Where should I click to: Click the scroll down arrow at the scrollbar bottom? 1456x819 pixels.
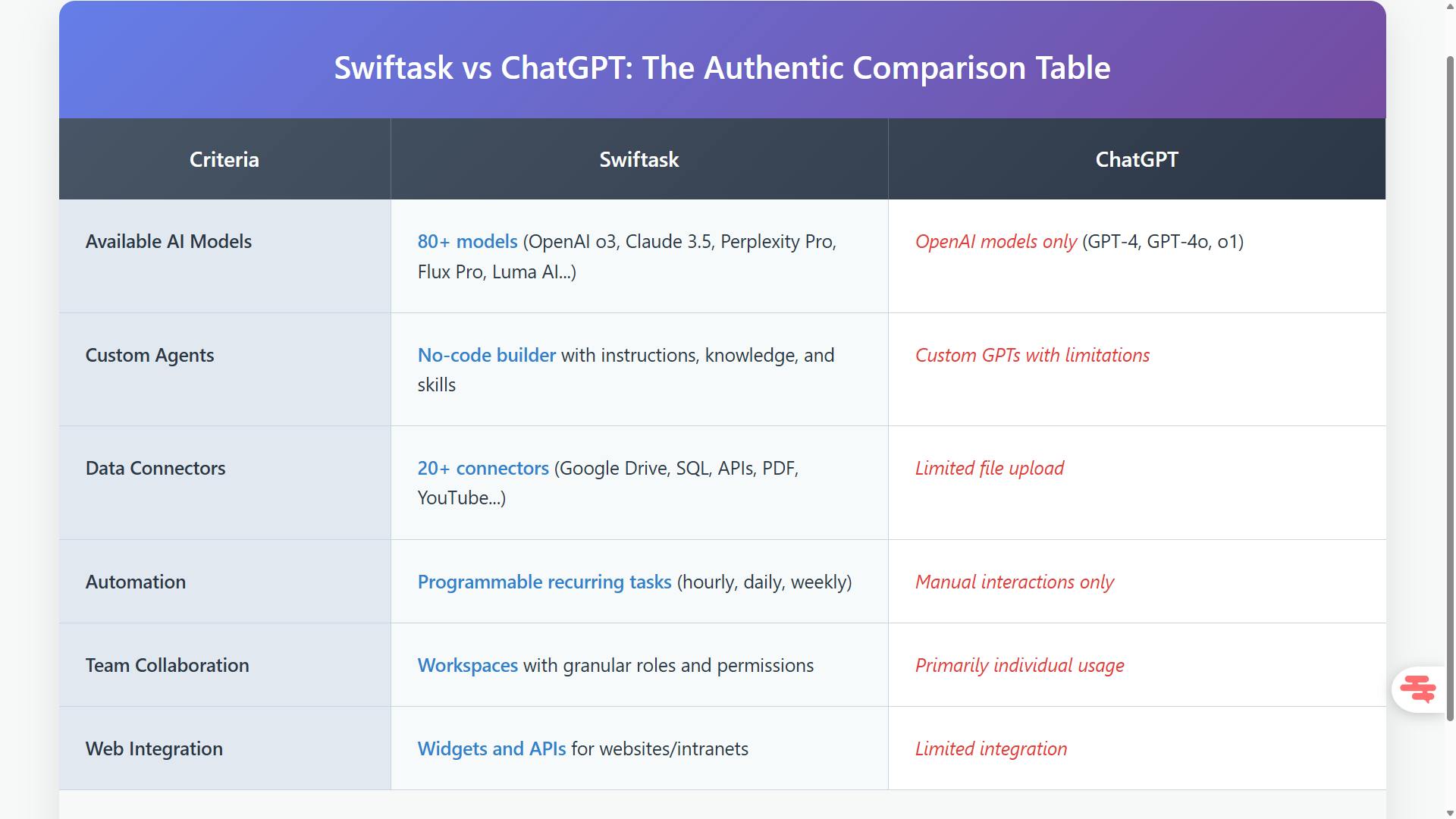[1450, 812]
